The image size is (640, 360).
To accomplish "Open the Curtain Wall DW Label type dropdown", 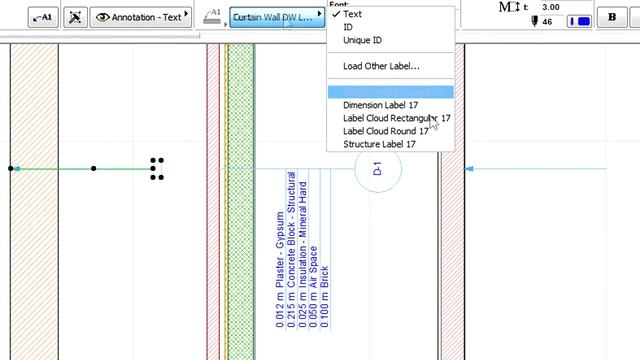I will click(x=277, y=17).
